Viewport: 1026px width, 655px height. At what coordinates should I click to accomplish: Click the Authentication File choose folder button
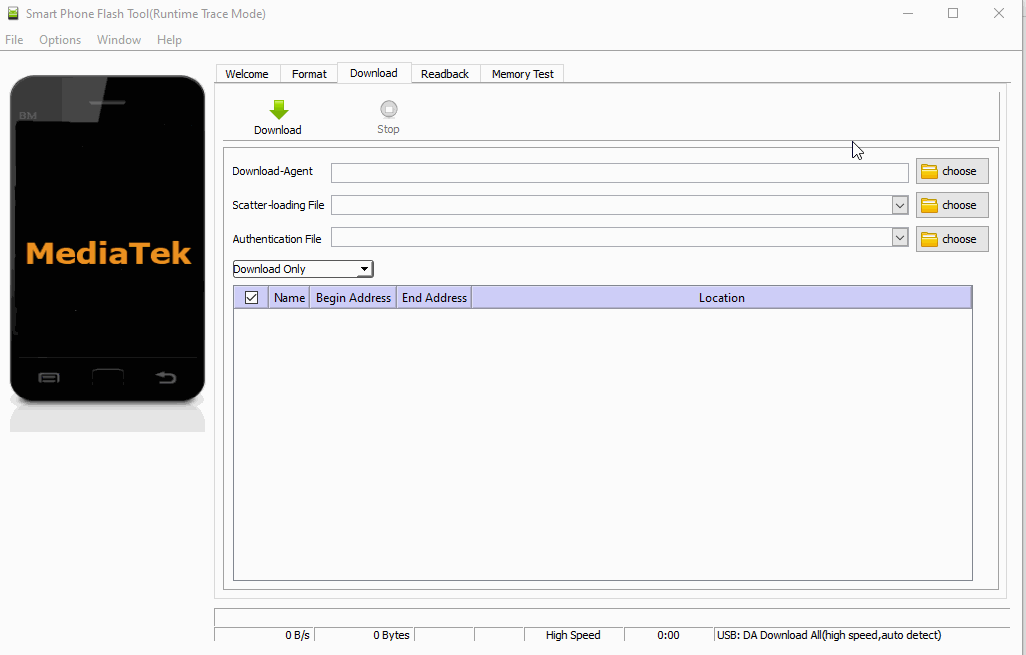pos(951,239)
